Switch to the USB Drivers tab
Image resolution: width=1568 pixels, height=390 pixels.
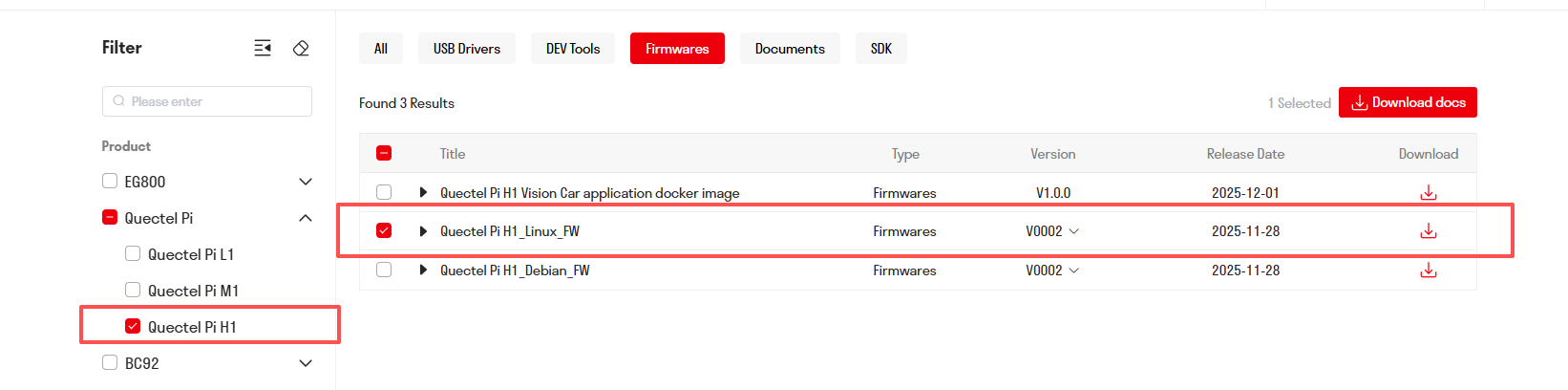466,49
